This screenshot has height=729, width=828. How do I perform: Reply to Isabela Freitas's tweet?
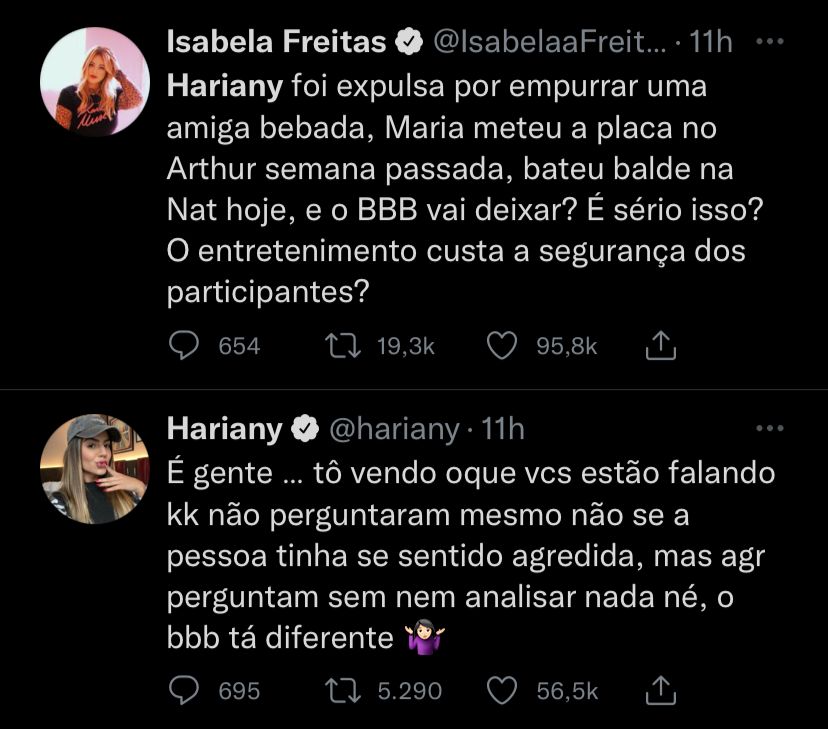click(x=184, y=346)
